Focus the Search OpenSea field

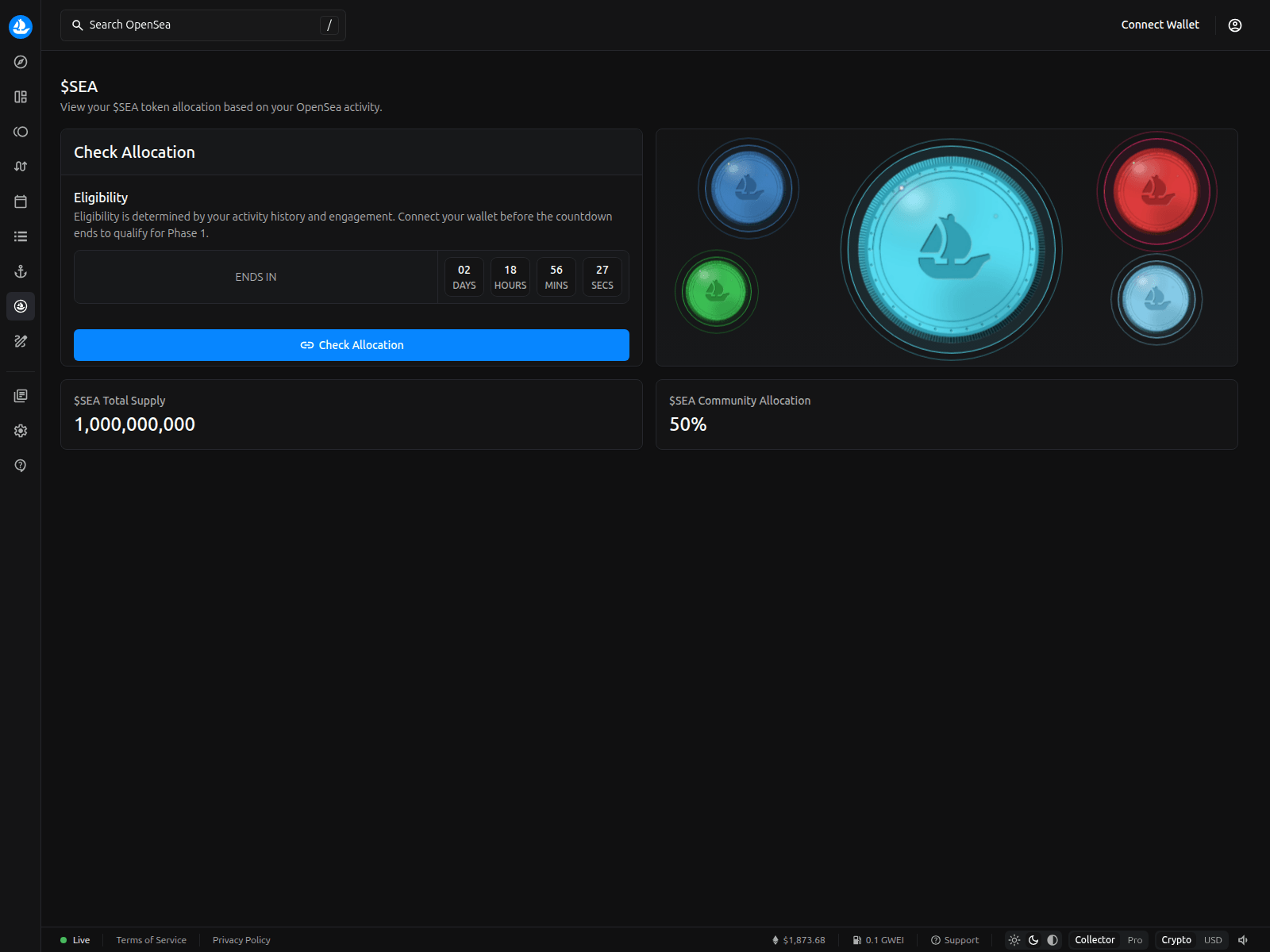tap(203, 25)
